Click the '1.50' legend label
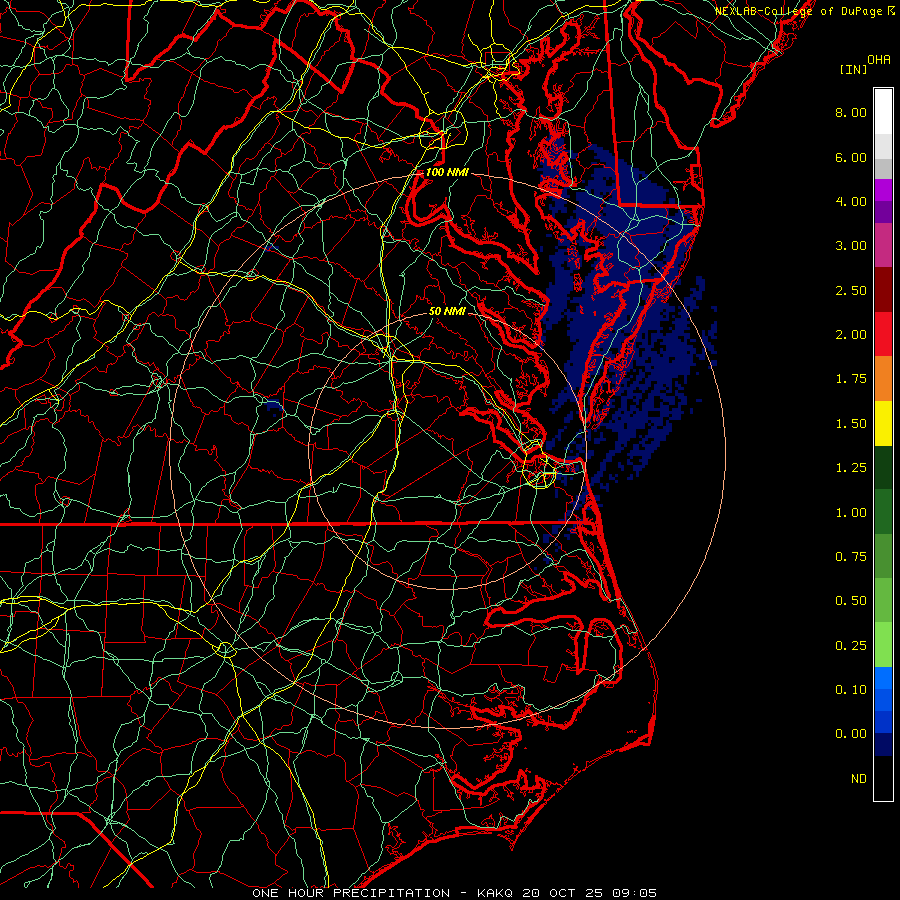Viewport: 900px width, 900px height. coord(851,424)
